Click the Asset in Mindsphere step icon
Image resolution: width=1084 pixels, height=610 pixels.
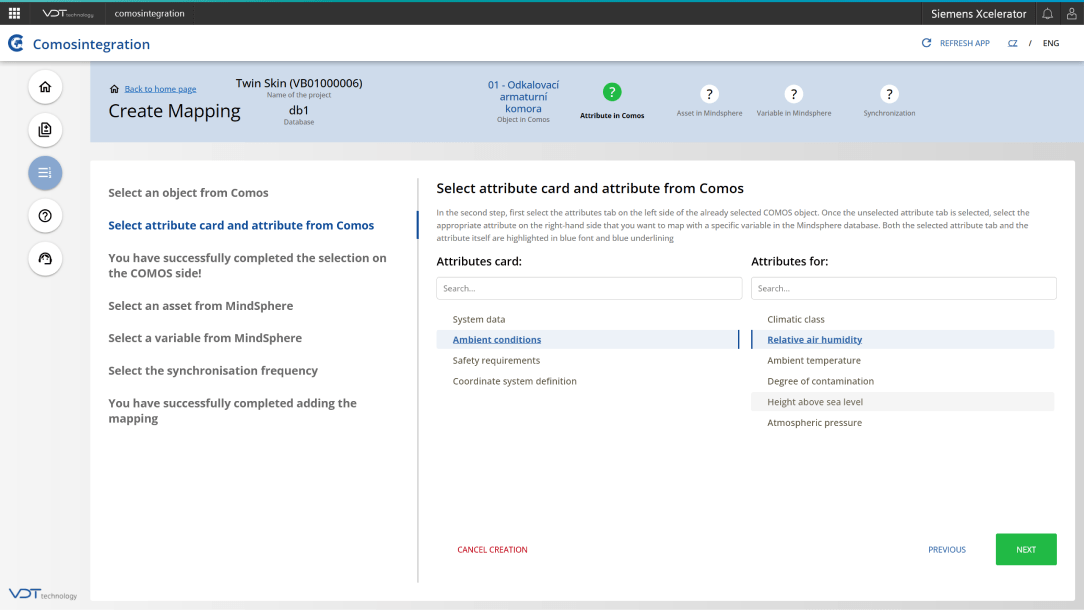pyautogui.click(x=709, y=94)
